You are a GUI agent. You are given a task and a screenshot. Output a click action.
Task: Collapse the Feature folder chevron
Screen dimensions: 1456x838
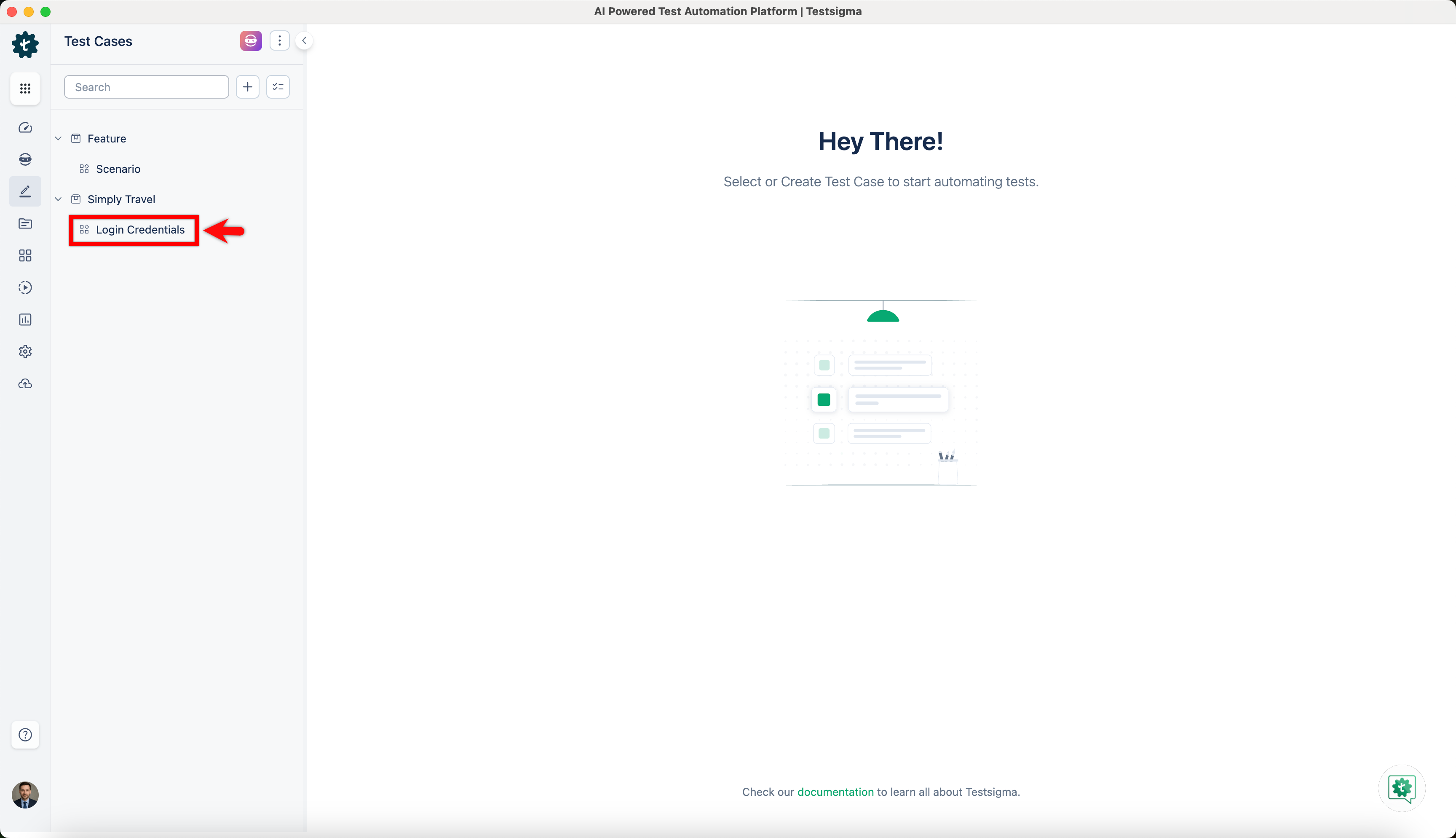(58, 138)
